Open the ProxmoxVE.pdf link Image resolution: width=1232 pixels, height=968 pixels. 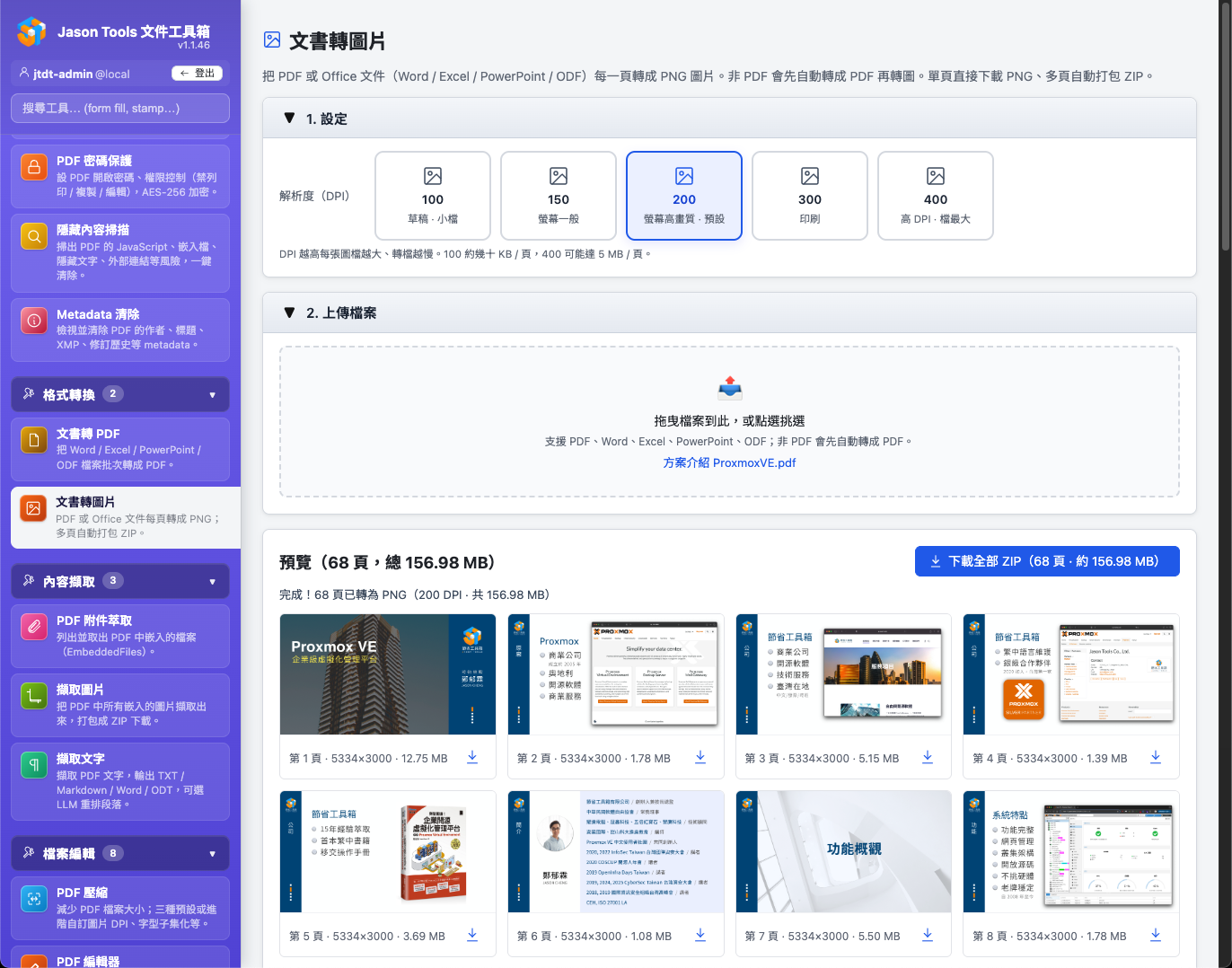click(729, 462)
